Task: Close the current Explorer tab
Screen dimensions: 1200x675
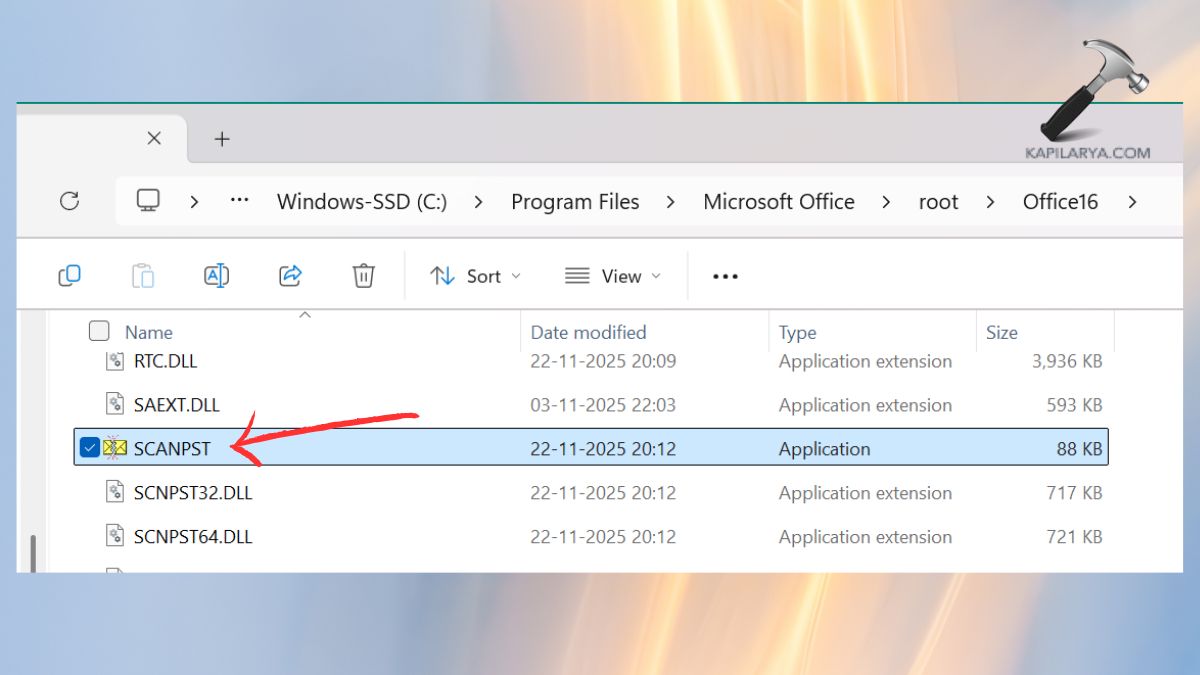Action: point(154,139)
